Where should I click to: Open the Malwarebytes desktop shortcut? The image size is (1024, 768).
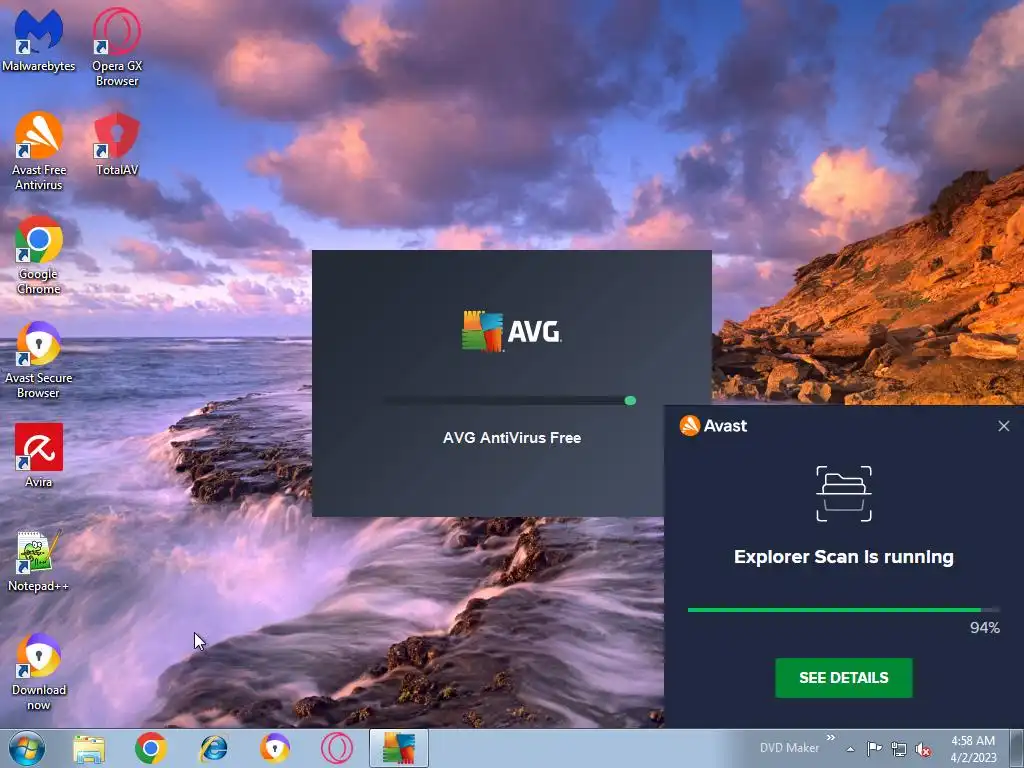(x=39, y=39)
